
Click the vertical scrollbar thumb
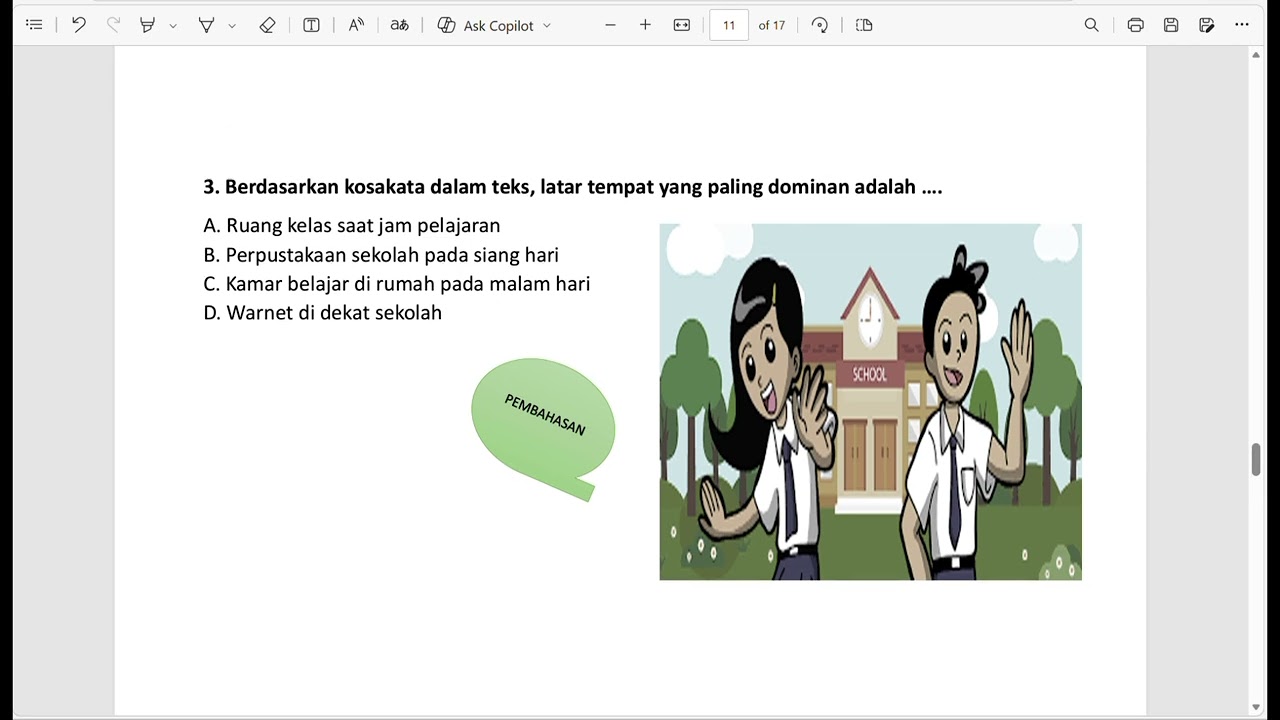pyautogui.click(x=1256, y=460)
